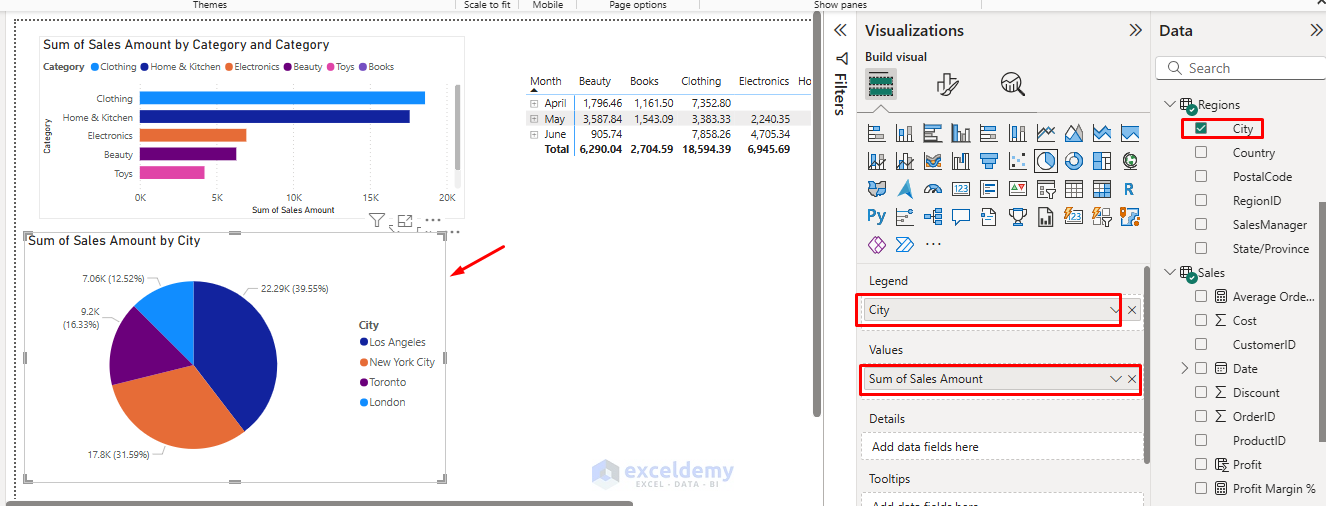Select the Decomposition tree visual
Image resolution: width=1326 pixels, height=506 pixels.
point(933,216)
